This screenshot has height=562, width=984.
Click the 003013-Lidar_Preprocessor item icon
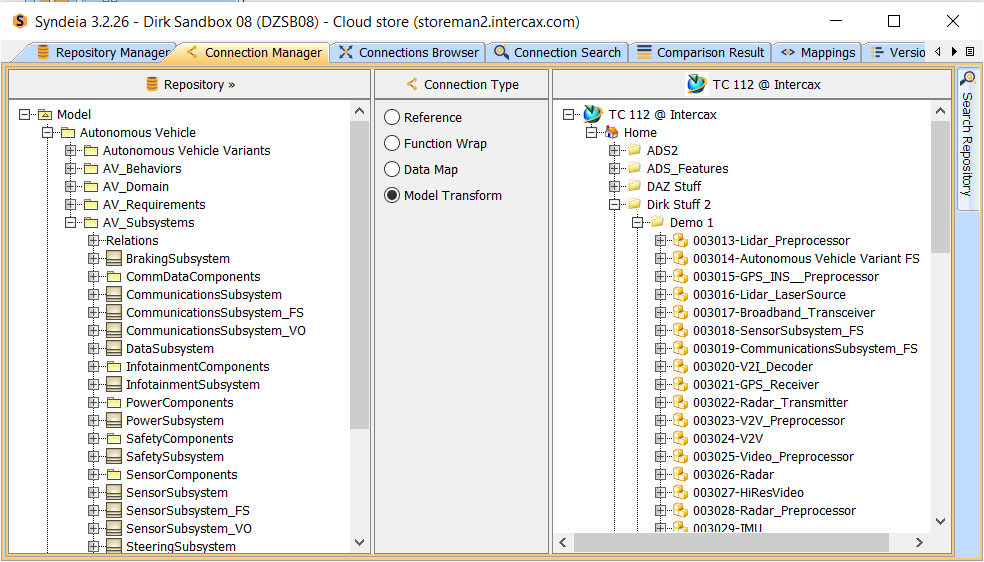681,240
